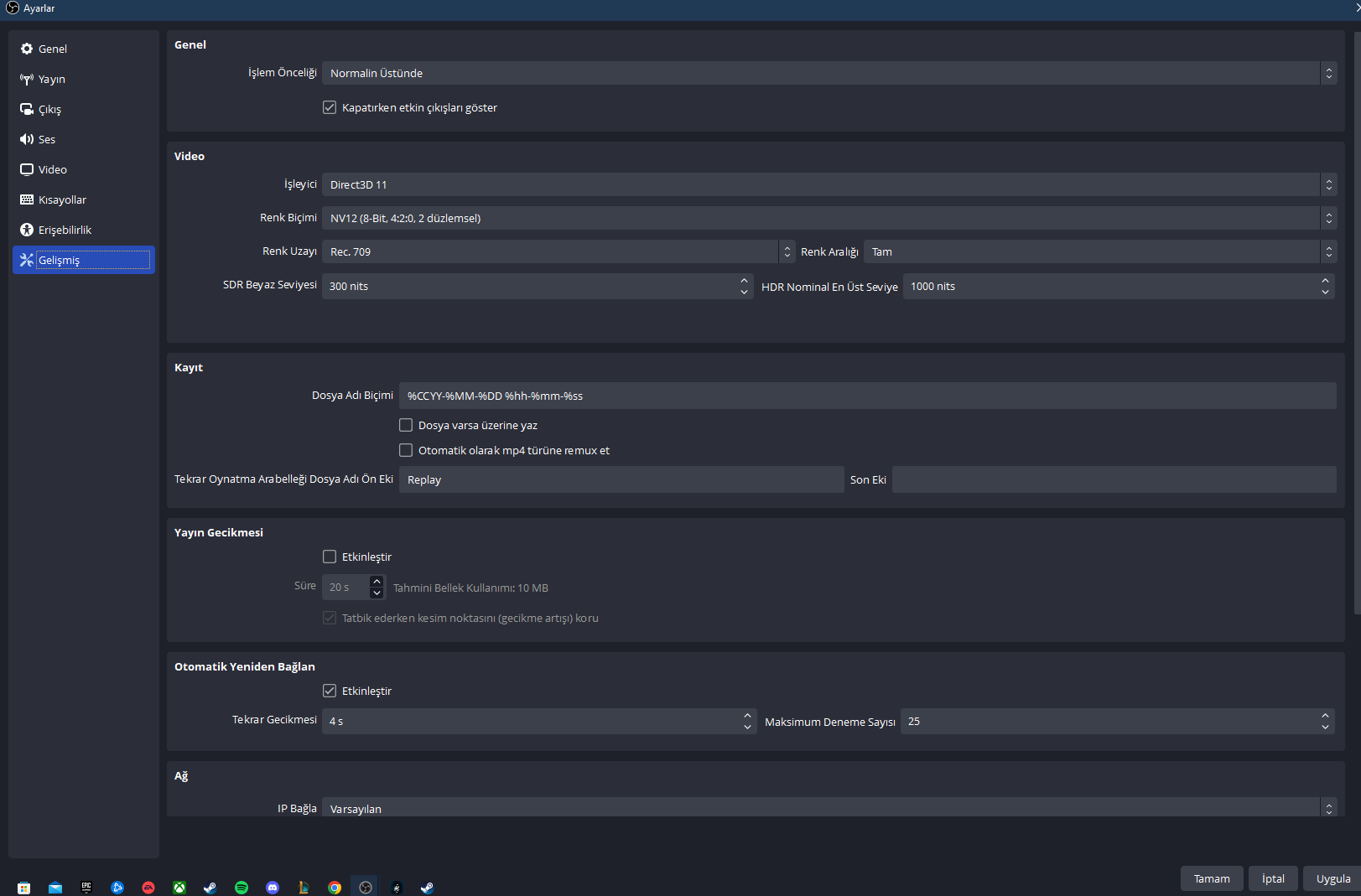The image size is (1361, 896).
Task: Focus the Tekrar Oynatma Ön Eki Replay field
Action: [x=621, y=479]
